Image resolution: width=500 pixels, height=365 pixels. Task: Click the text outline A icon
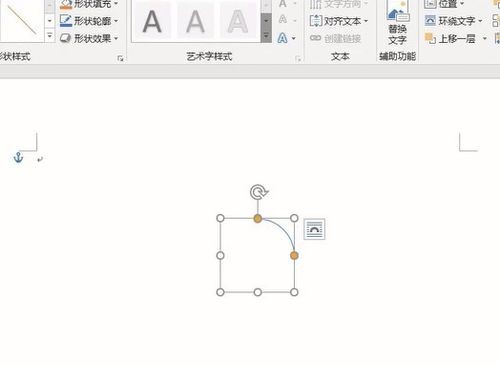(x=283, y=20)
